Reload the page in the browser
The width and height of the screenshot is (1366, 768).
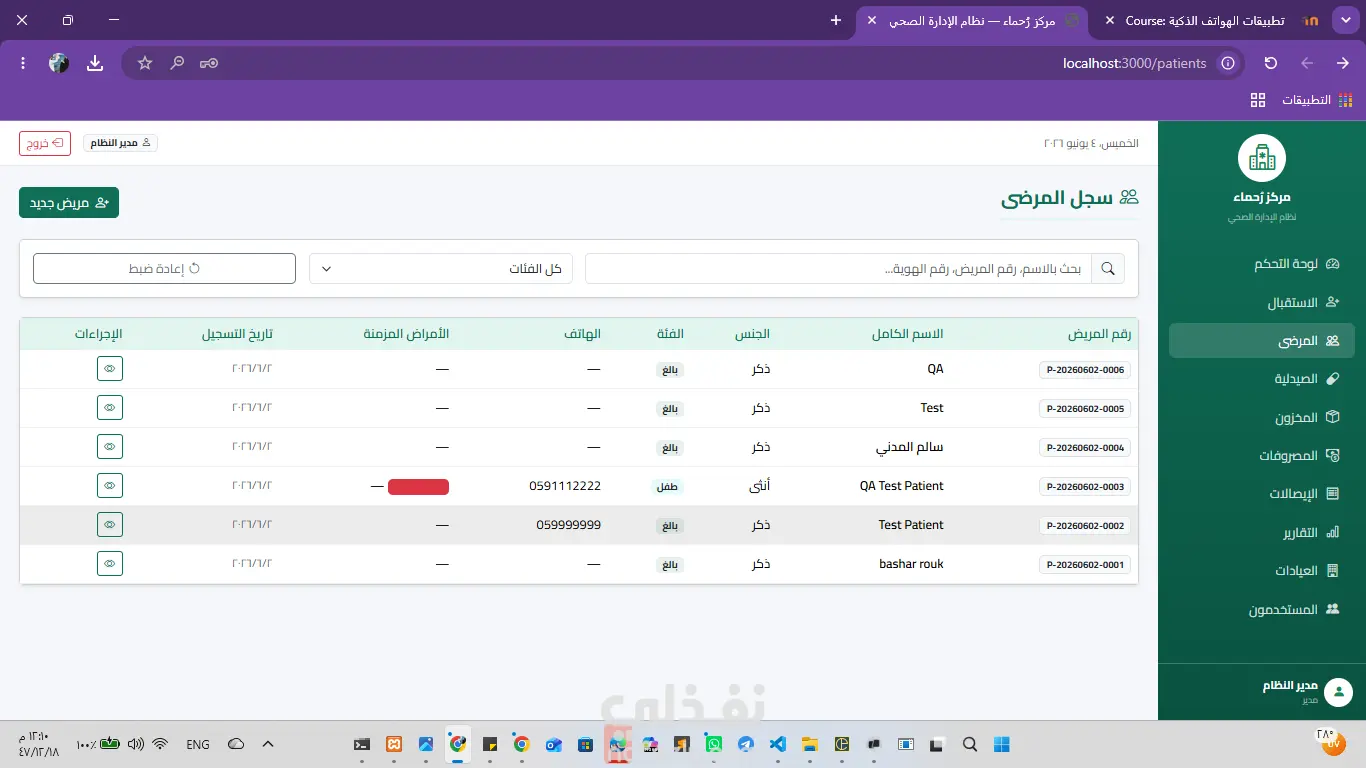pyautogui.click(x=1271, y=63)
